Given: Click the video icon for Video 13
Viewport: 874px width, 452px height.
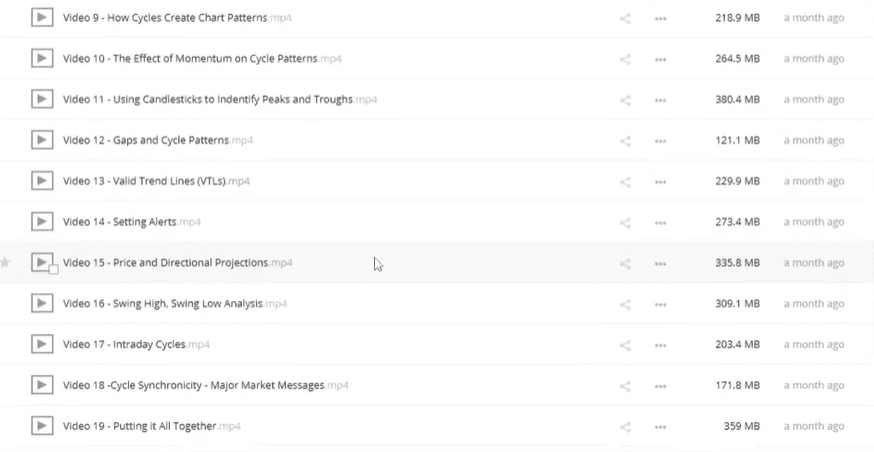Looking at the screenshot, I should (42, 181).
